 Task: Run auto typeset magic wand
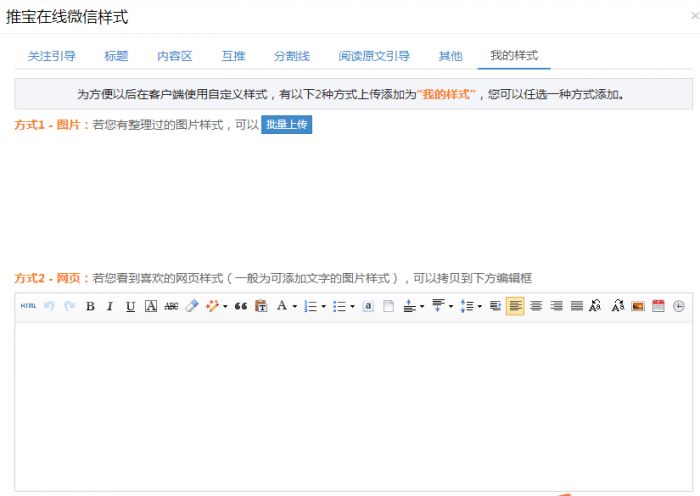coord(212,306)
